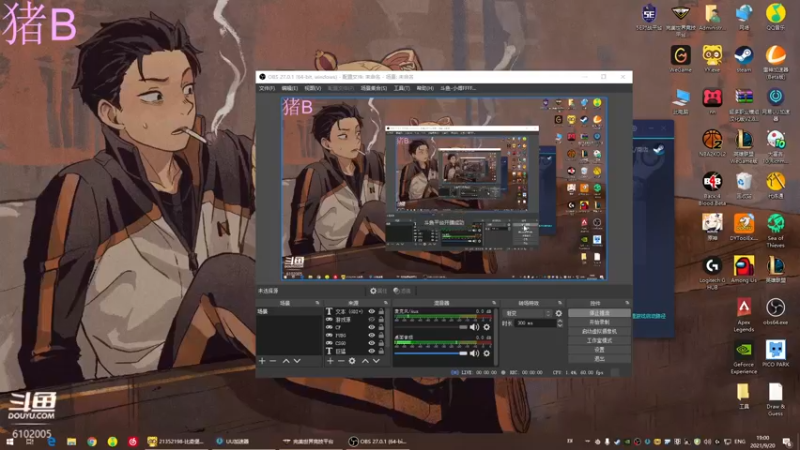Open WeGame desktop shortcut
Image resolution: width=800 pixels, height=450 pixels.
click(681, 58)
